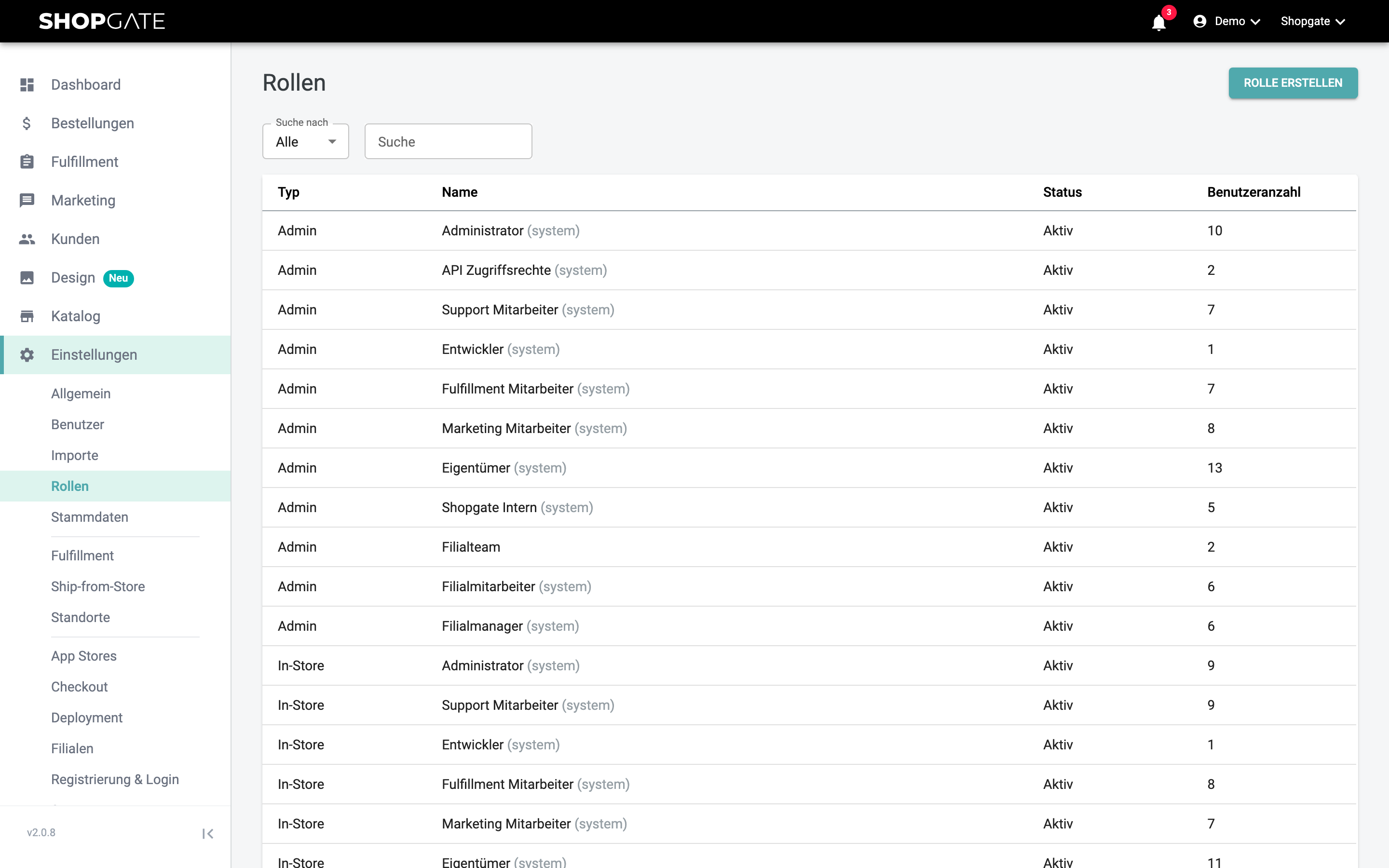Click the Dashboard grid icon
The image size is (1389, 868).
(27, 85)
